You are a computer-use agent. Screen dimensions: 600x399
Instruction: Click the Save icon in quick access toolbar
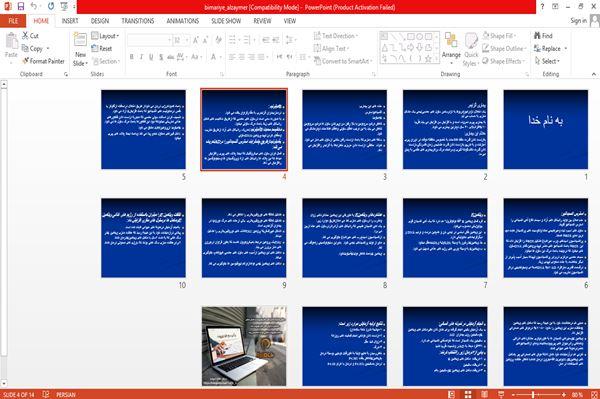(x=21, y=6)
